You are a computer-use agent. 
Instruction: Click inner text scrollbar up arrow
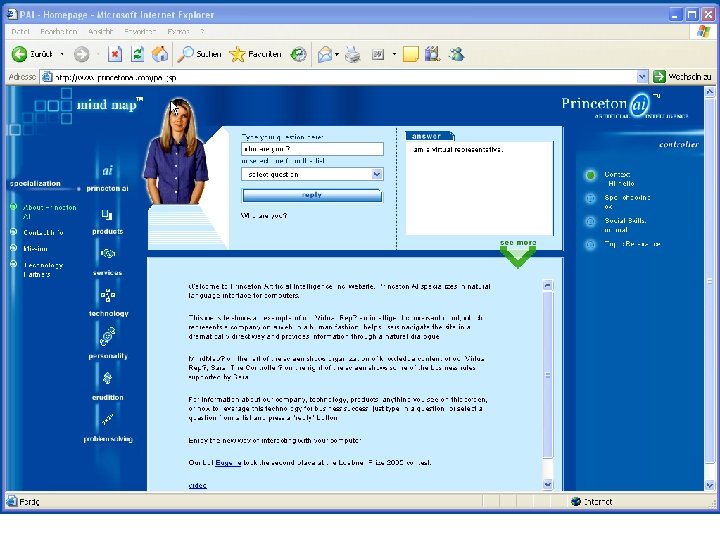point(547,285)
